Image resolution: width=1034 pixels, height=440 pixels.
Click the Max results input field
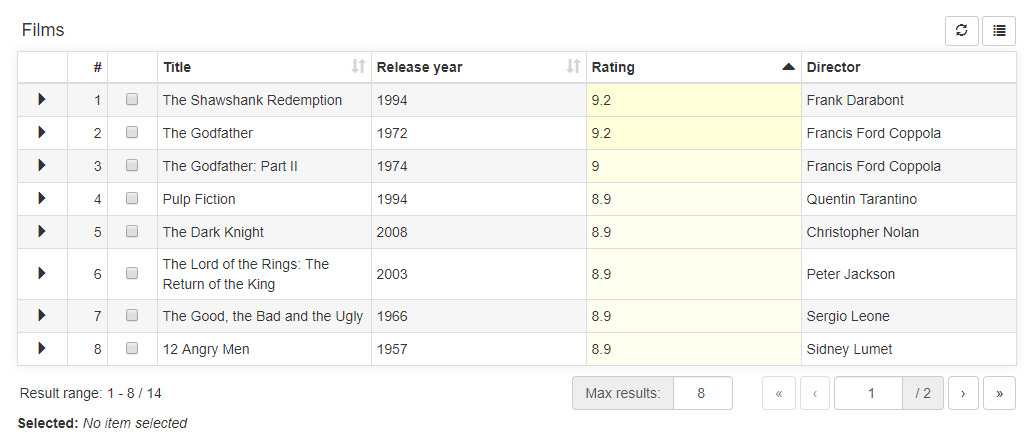coord(702,393)
